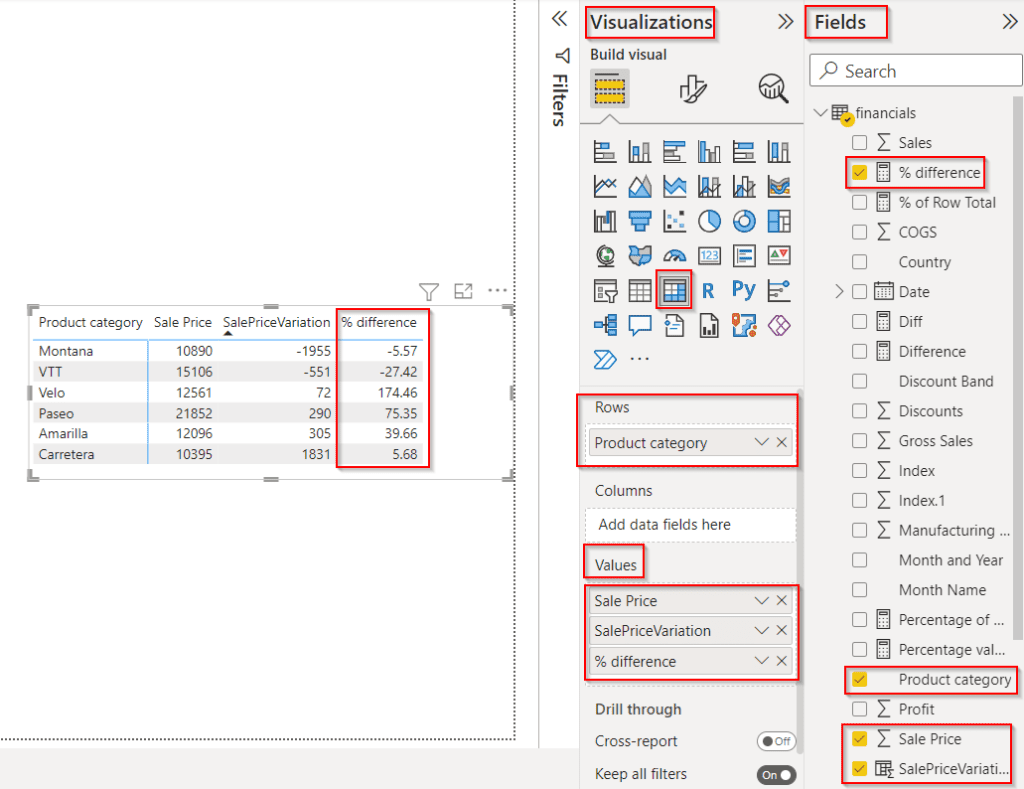Screen dimensions: 1024x789
Task: Choose the area chart visual
Action: coord(639,186)
